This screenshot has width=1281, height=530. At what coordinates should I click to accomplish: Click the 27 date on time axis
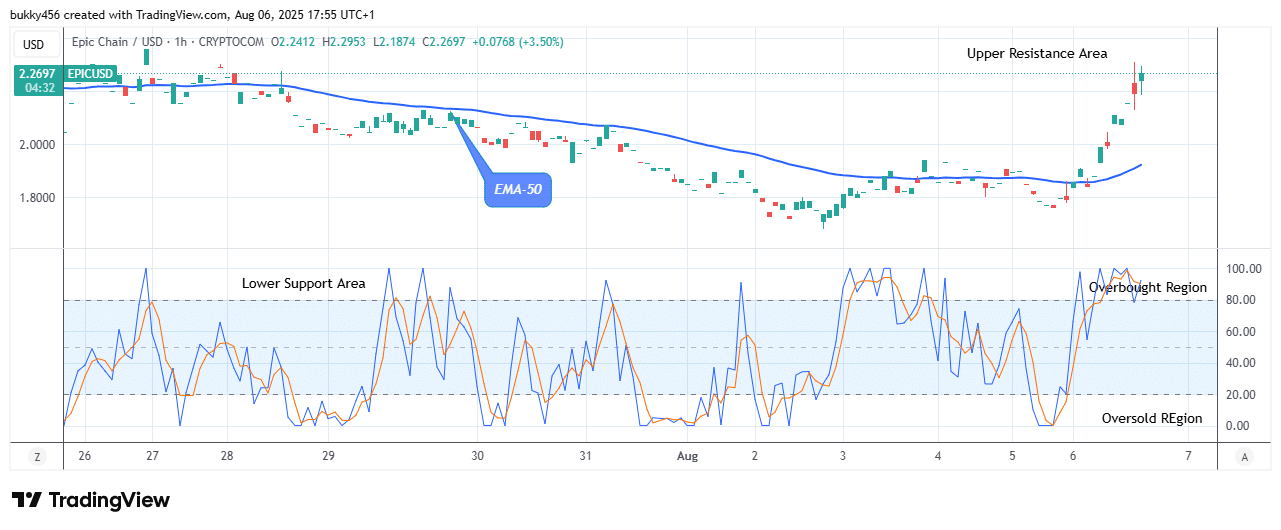(151, 456)
